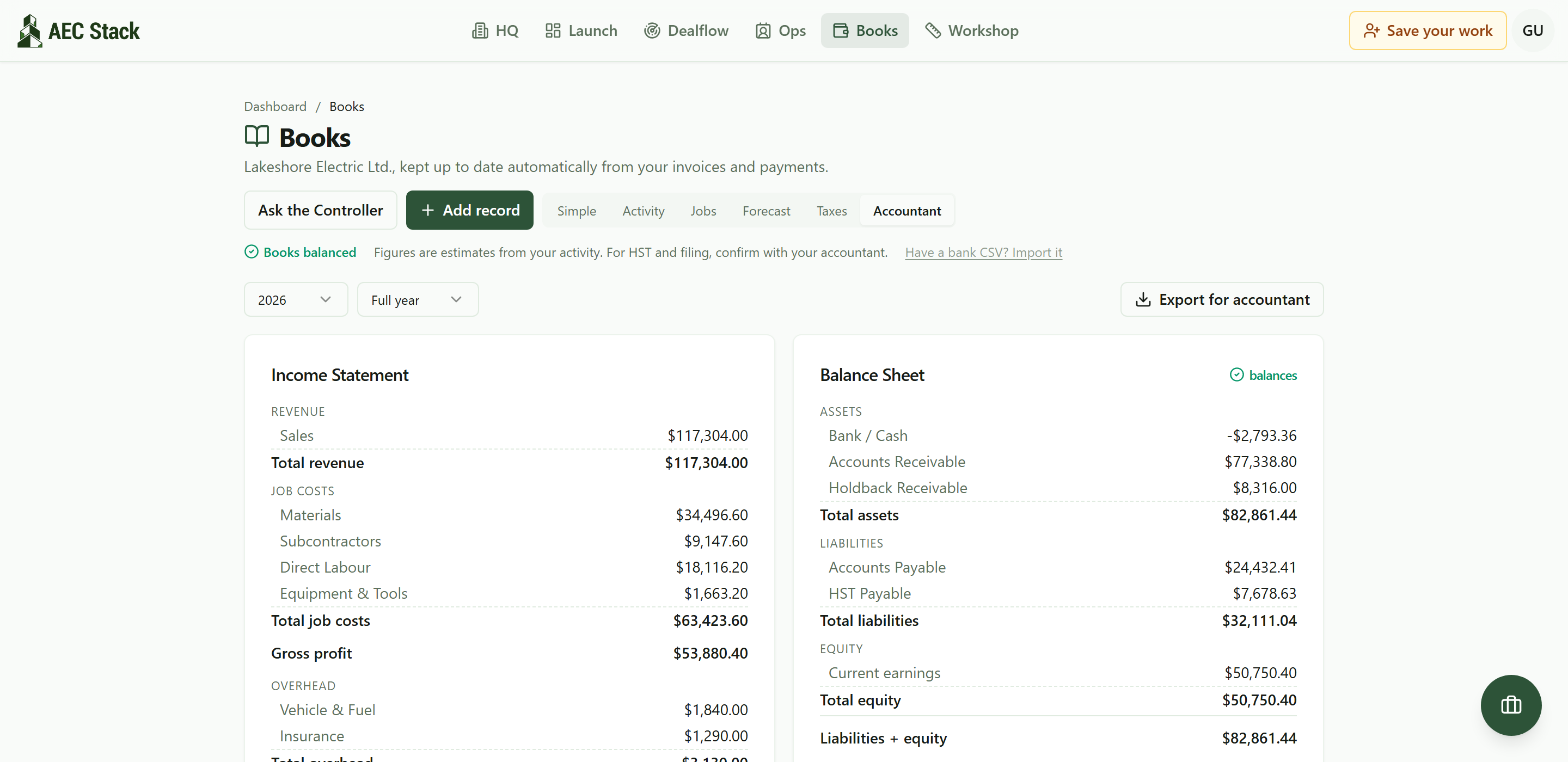Open the GU user avatar
Viewport: 1568px width, 762px height.
1532,30
